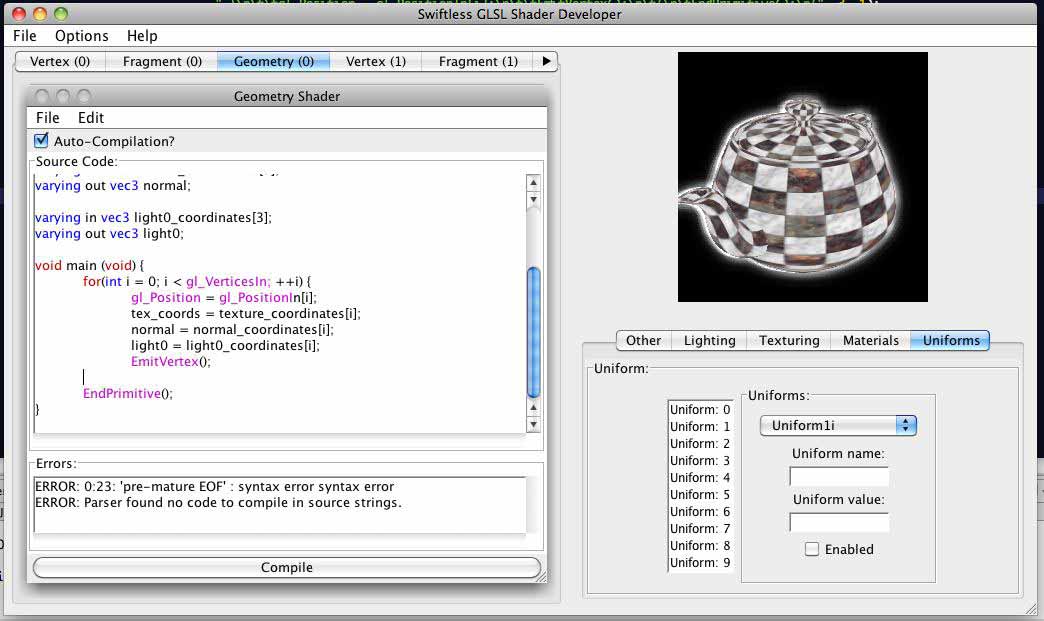Screen dimensions: 1044x621
Task: Select 'Uniform: 7' in the list
Action: click(700, 528)
